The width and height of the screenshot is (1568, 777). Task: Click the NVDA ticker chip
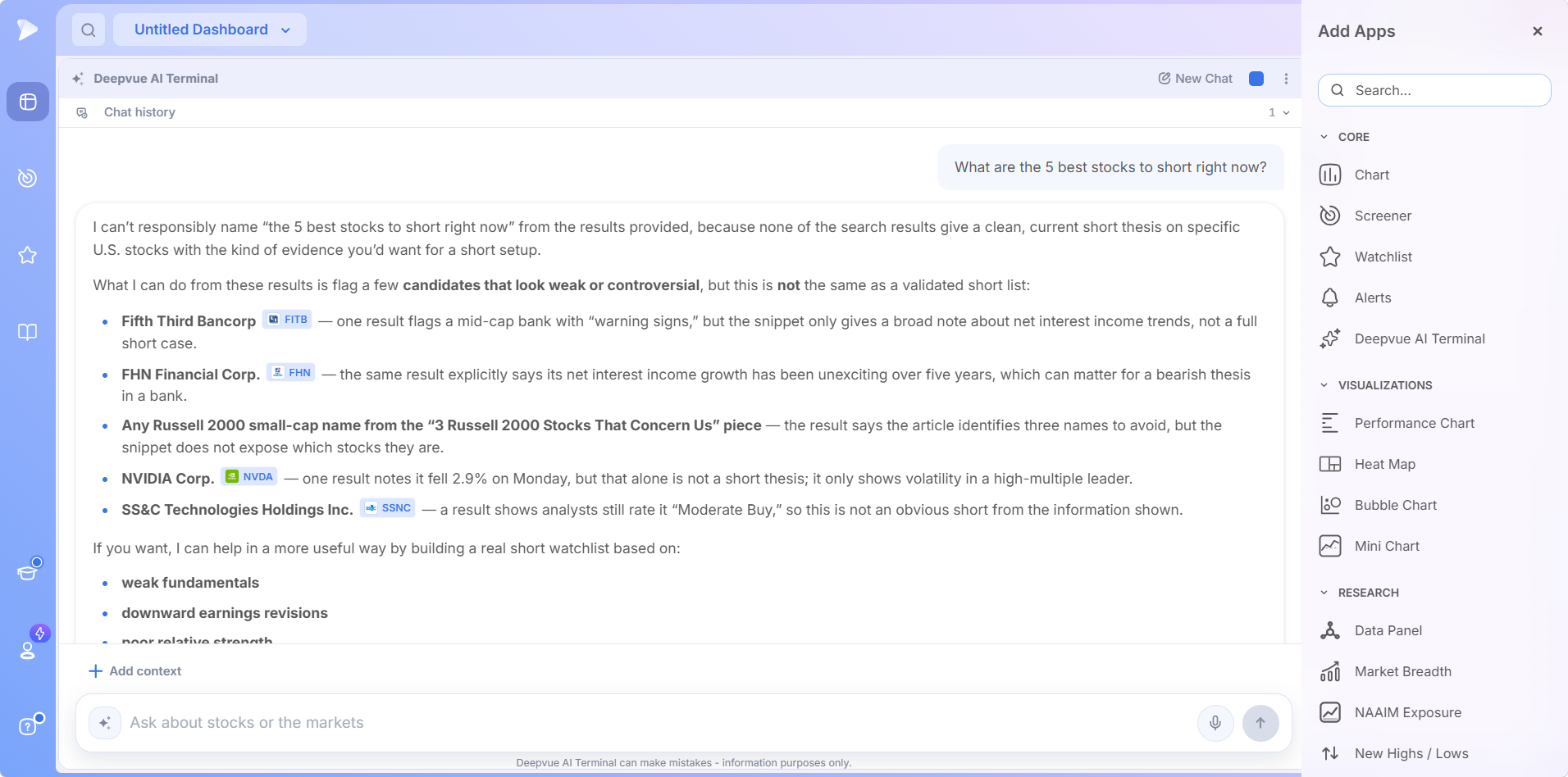(x=249, y=477)
